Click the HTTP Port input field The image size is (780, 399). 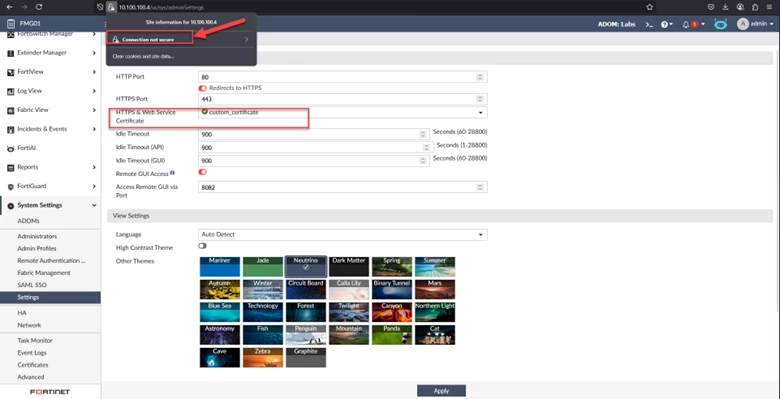click(342, 77)
